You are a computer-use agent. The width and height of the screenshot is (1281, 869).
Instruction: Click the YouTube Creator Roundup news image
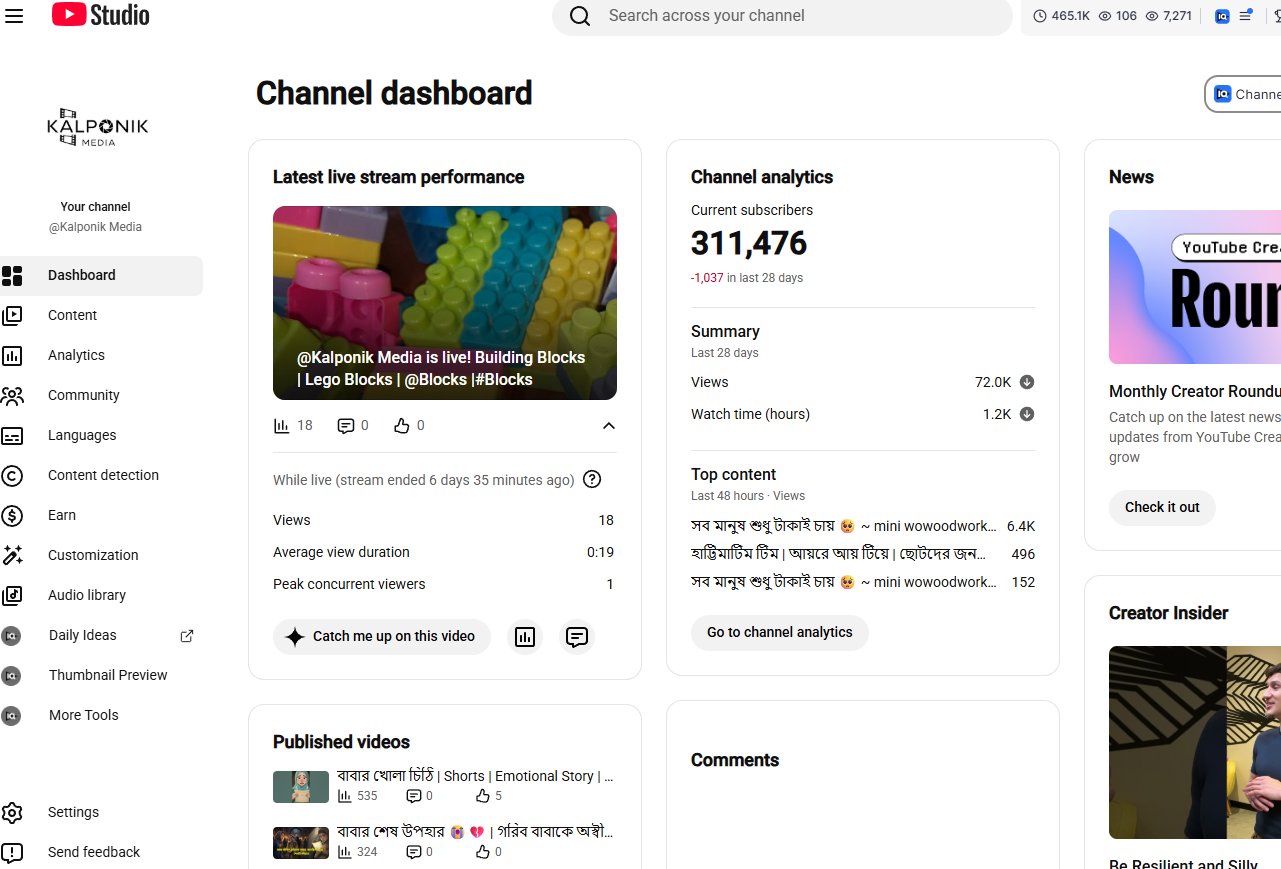click(1195, 287)
